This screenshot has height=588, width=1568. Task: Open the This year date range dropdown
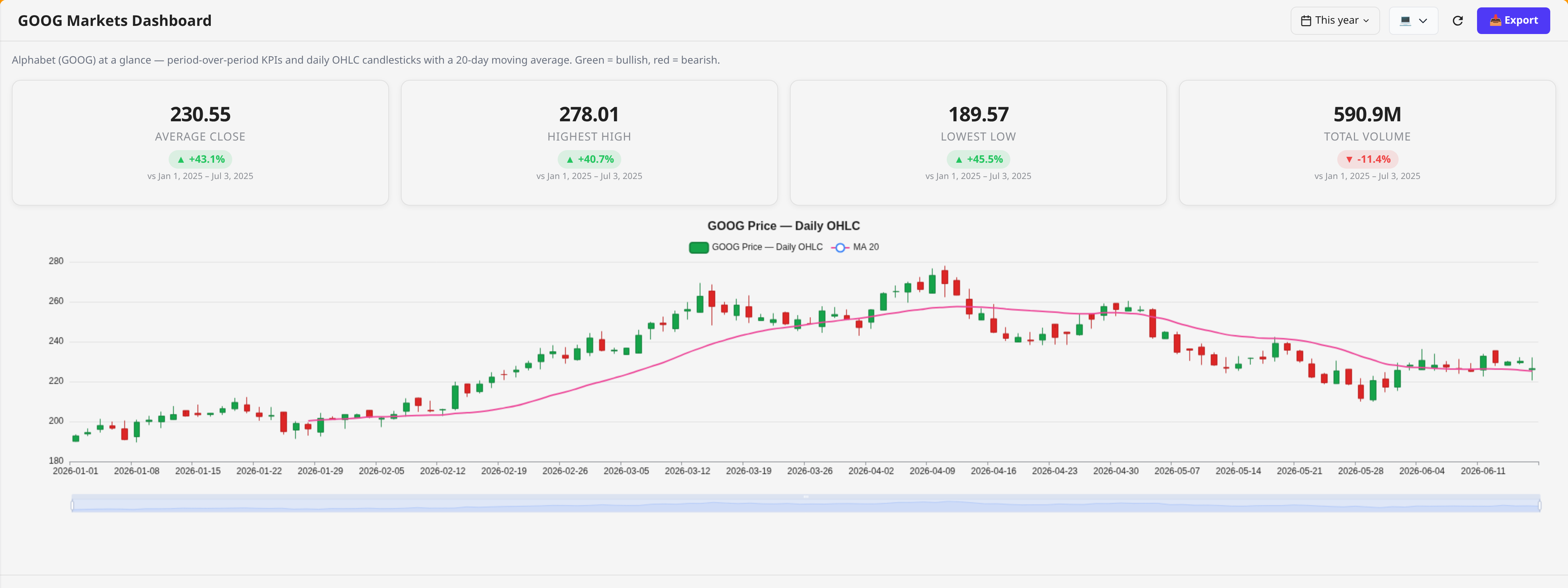pyautogui.click(x=1334, y=21)
